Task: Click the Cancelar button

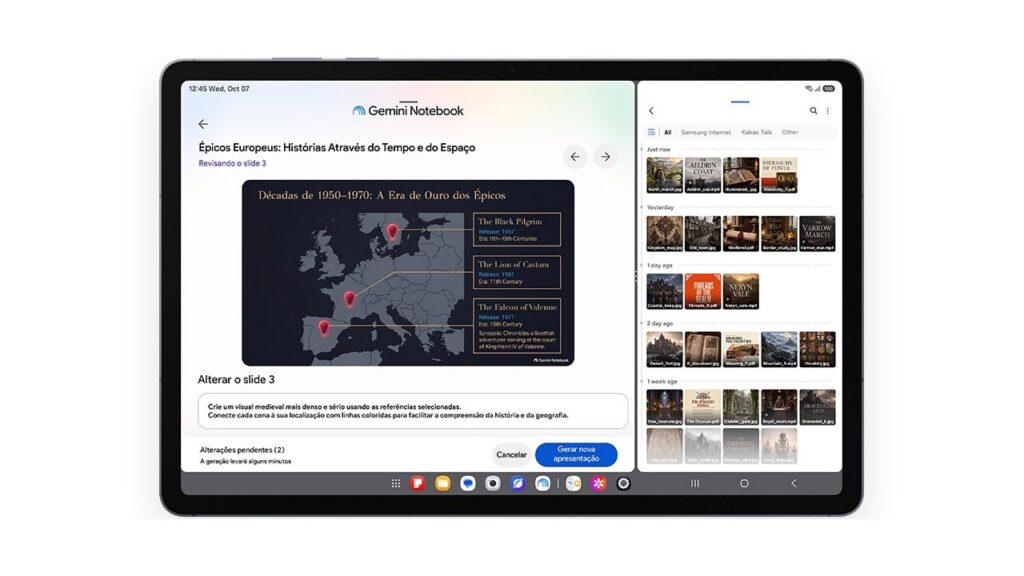Action: (x=511, y=455)
